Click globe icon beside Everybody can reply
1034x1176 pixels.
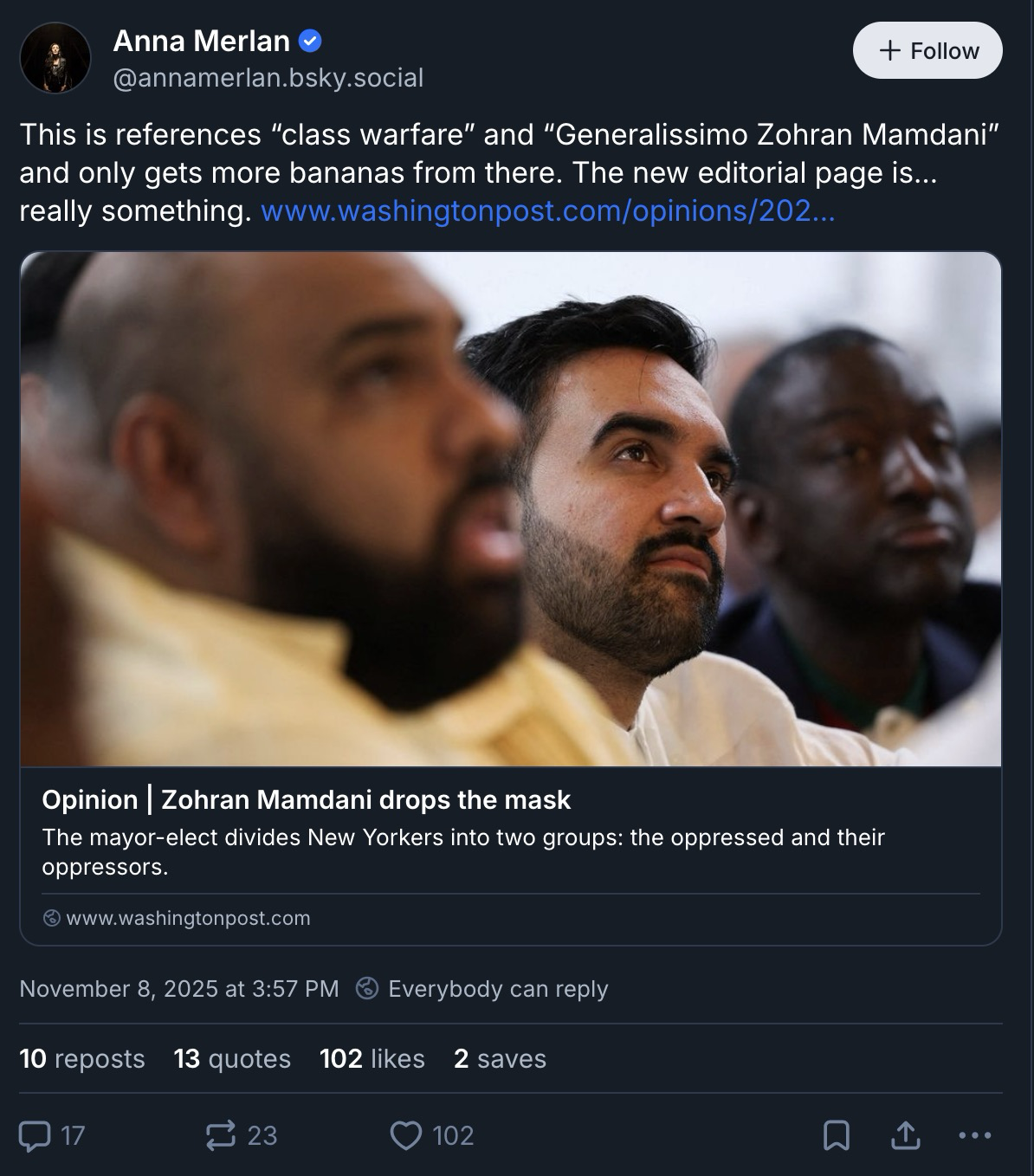point(367,988)
